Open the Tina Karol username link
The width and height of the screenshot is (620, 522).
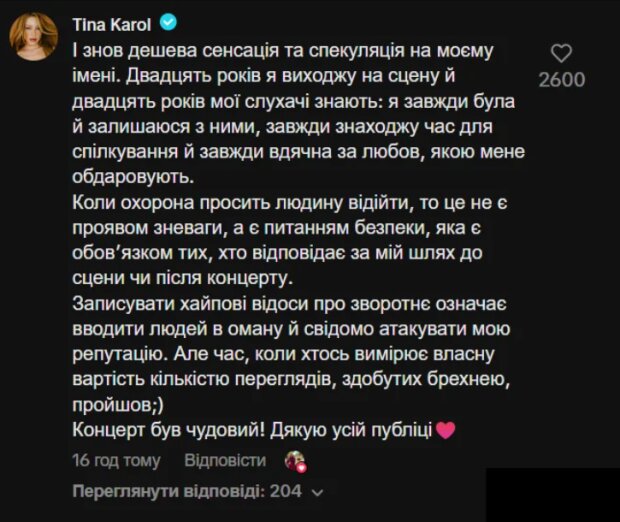tap(111, 23)
